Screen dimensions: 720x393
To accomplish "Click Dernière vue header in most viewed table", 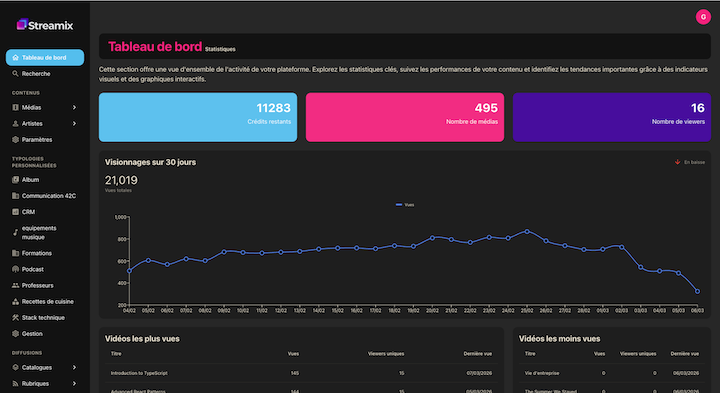I will click(x=478, y=354).
